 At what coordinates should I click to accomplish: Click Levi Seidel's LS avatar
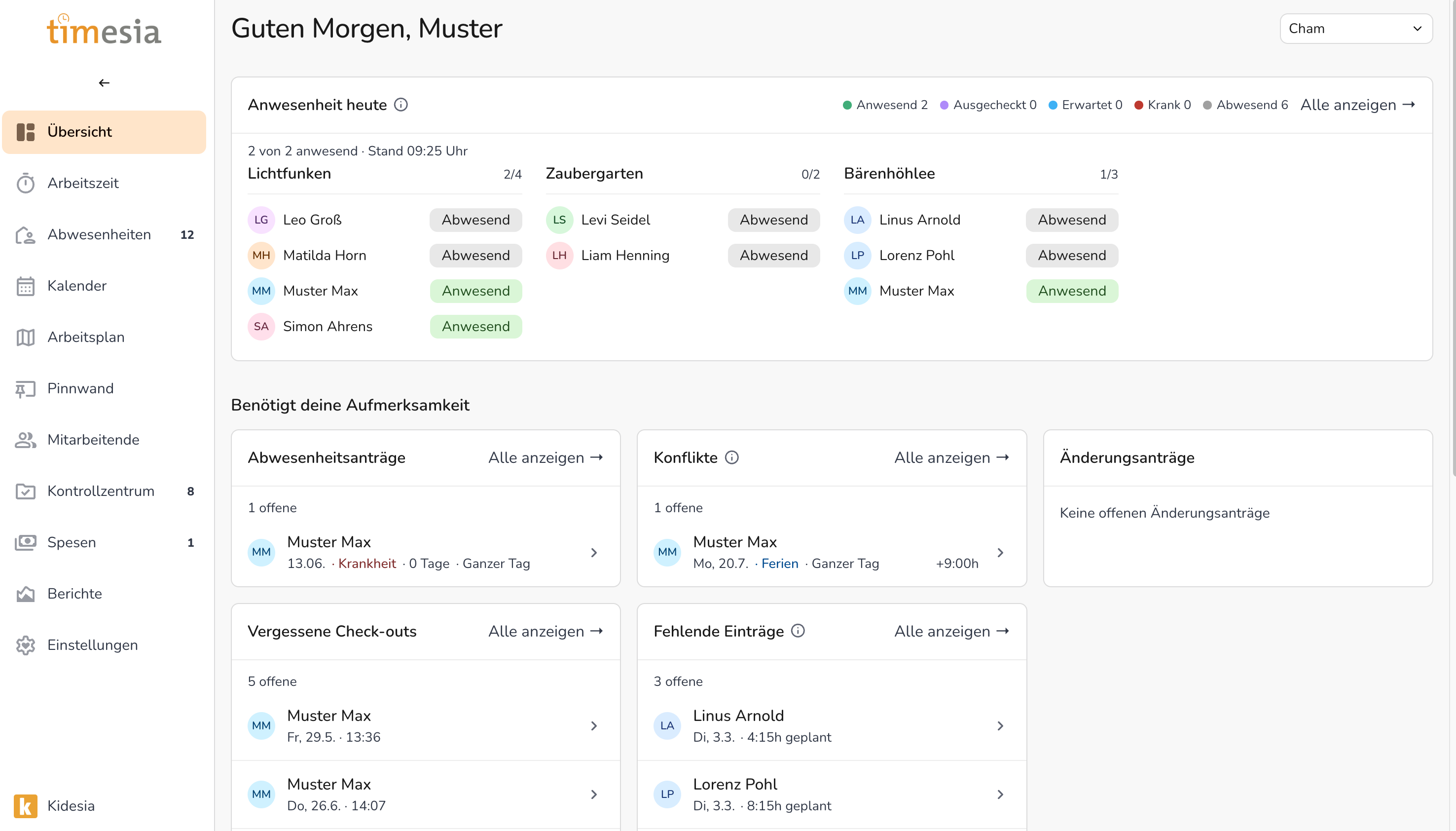click(x=559, y=220)
